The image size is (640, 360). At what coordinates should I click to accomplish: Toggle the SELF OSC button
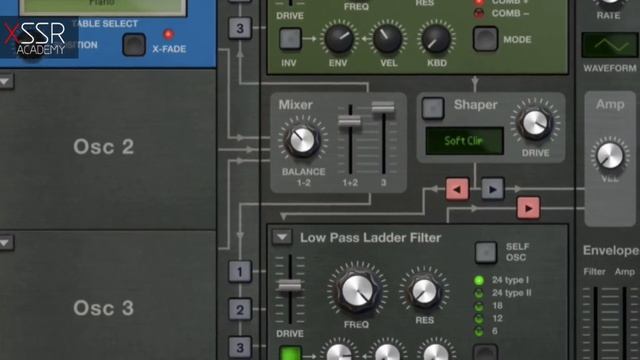click(x=486, y=252)
